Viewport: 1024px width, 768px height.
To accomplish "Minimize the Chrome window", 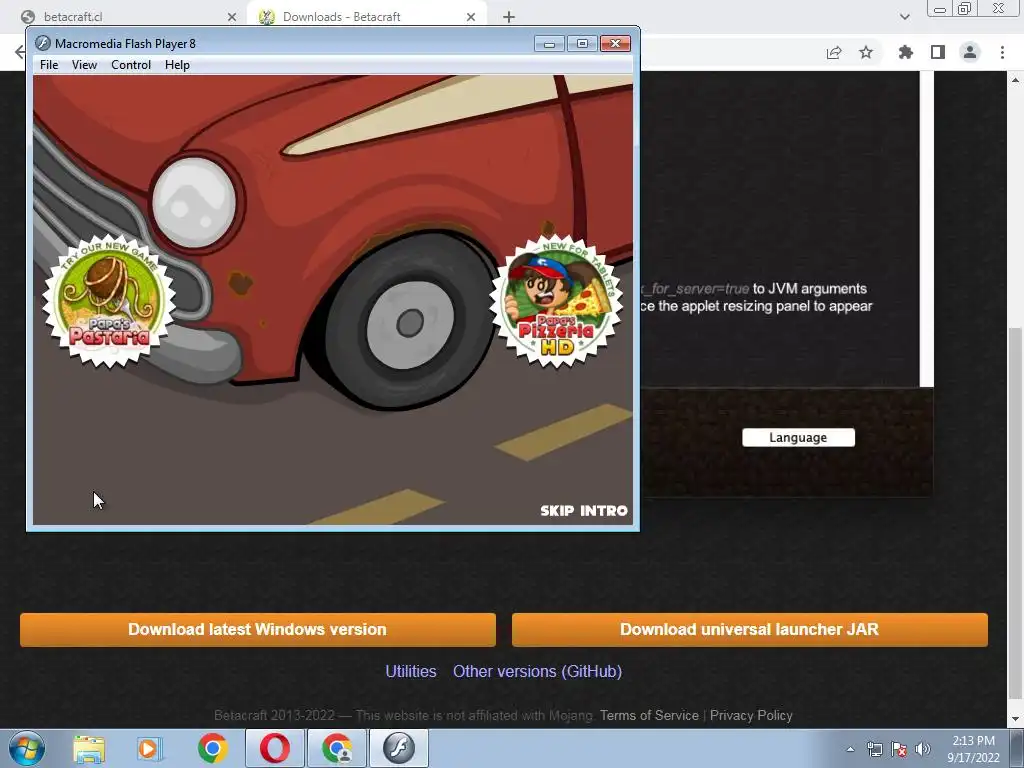I will [940, 9].
